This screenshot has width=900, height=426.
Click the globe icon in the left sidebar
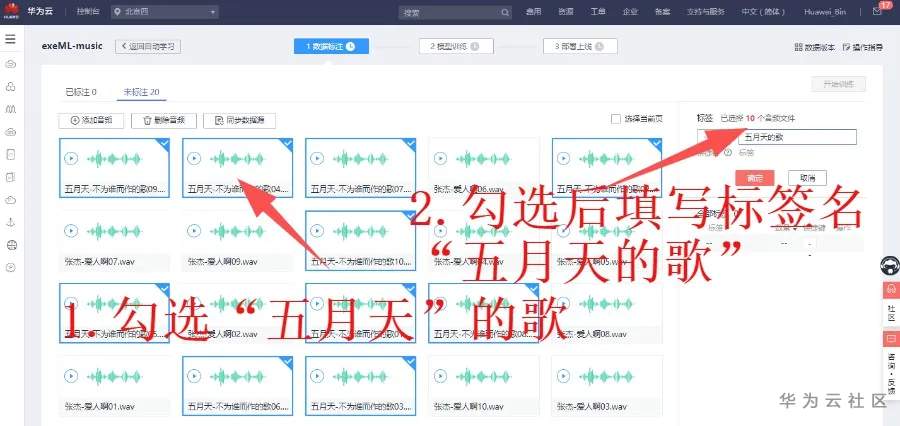[10, 245]
